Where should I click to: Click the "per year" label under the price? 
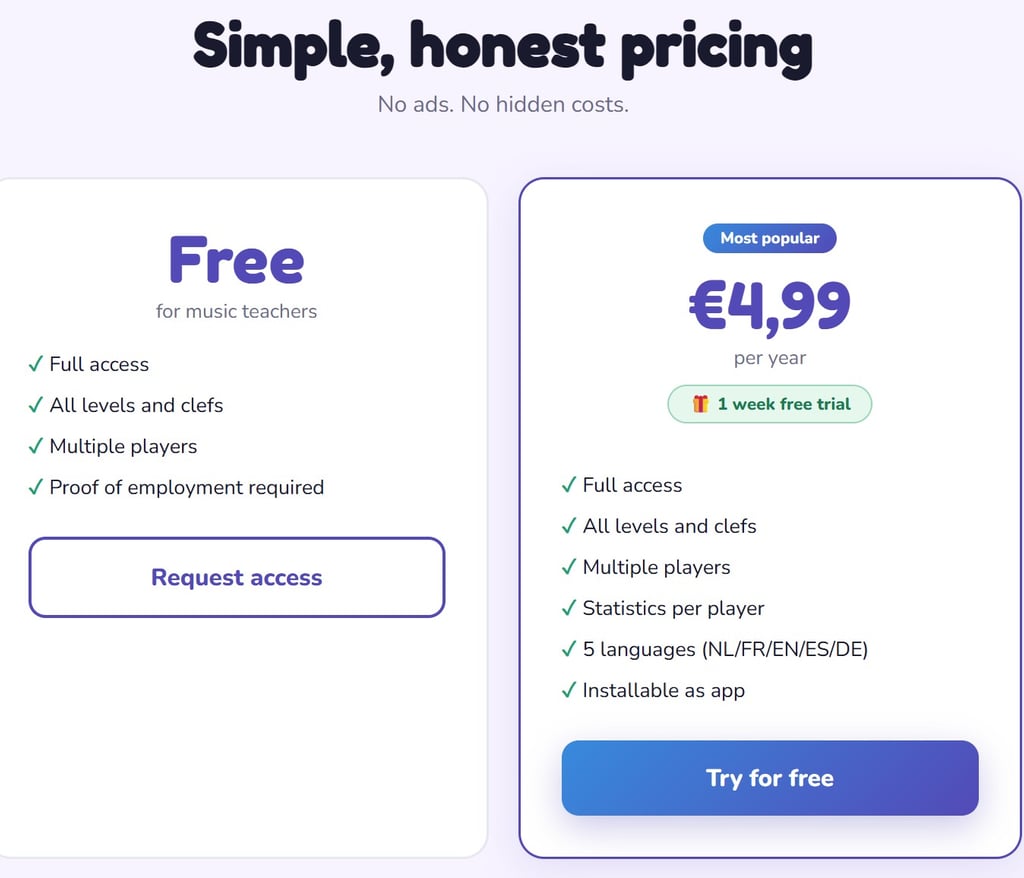pos(769,358)
